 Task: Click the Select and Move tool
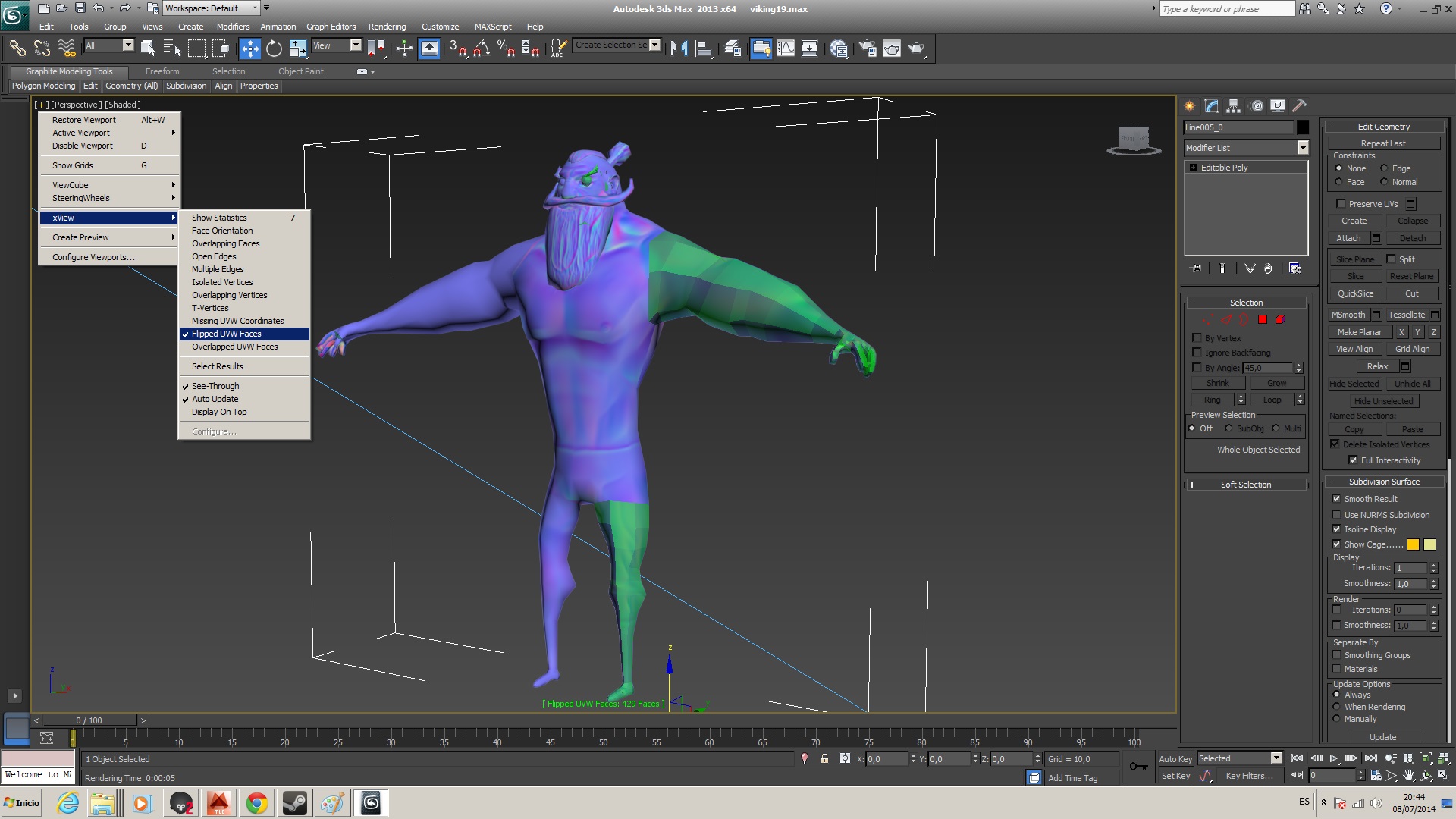(249, 49)
